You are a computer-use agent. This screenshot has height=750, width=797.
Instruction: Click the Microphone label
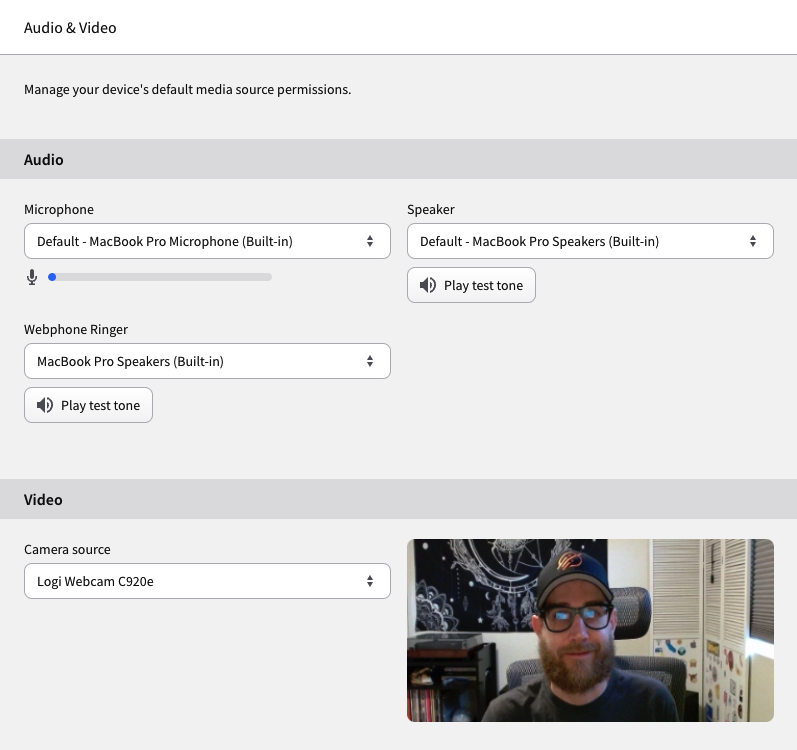tap(59, 209)
